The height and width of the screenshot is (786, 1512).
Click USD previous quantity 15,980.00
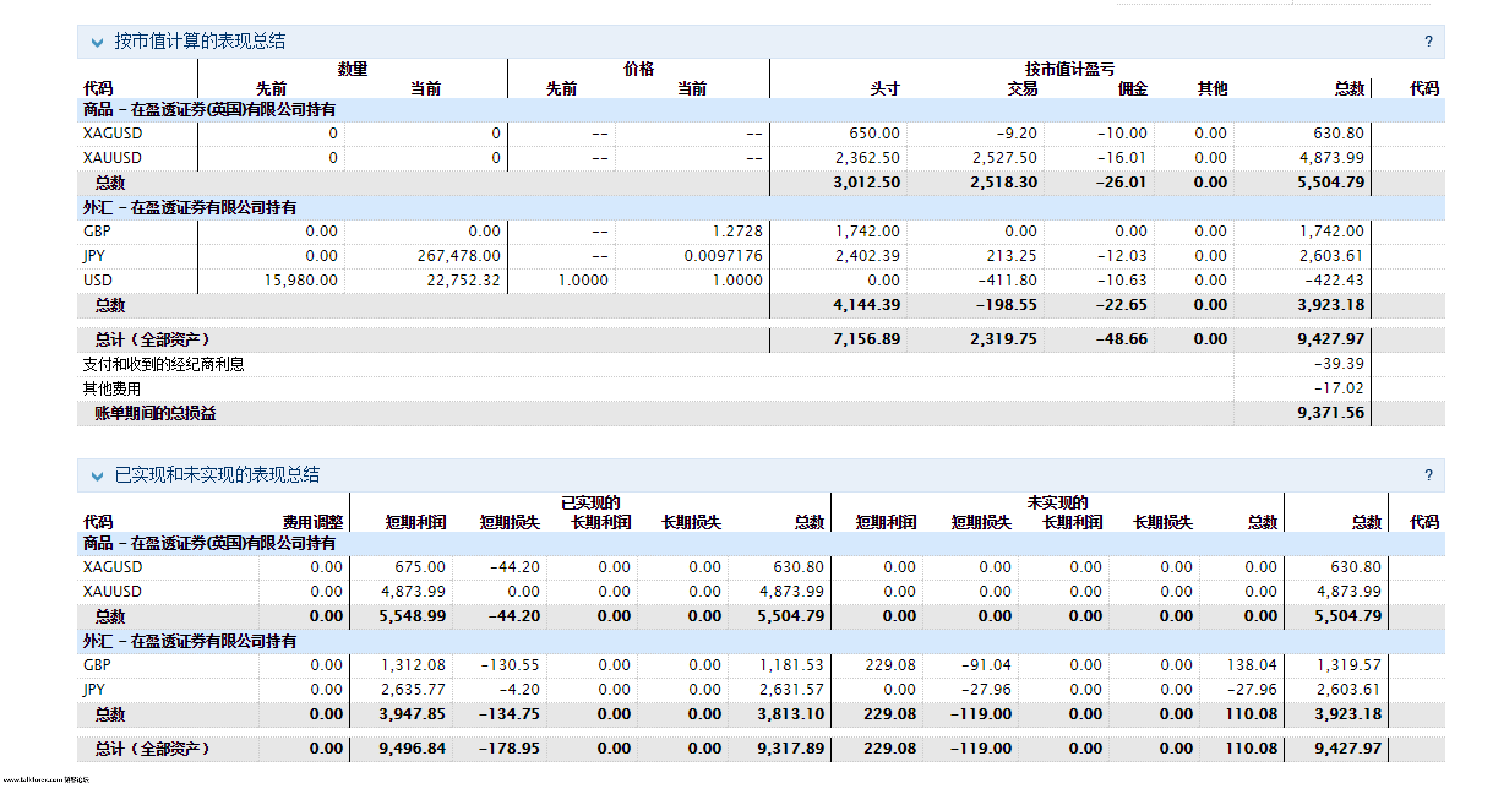coord(301,281)
